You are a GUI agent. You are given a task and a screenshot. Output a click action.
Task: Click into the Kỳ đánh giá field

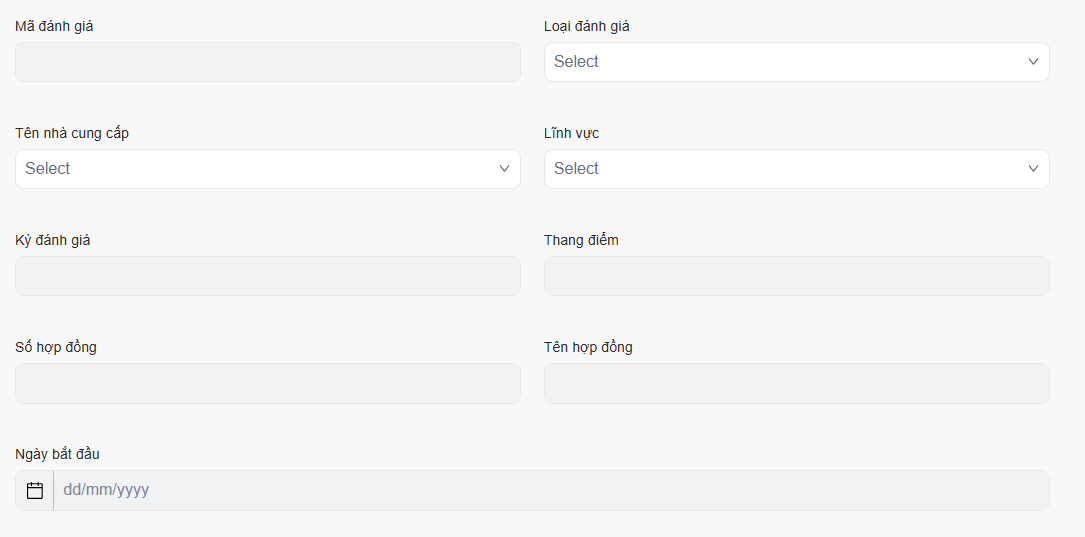pos(267,276)
